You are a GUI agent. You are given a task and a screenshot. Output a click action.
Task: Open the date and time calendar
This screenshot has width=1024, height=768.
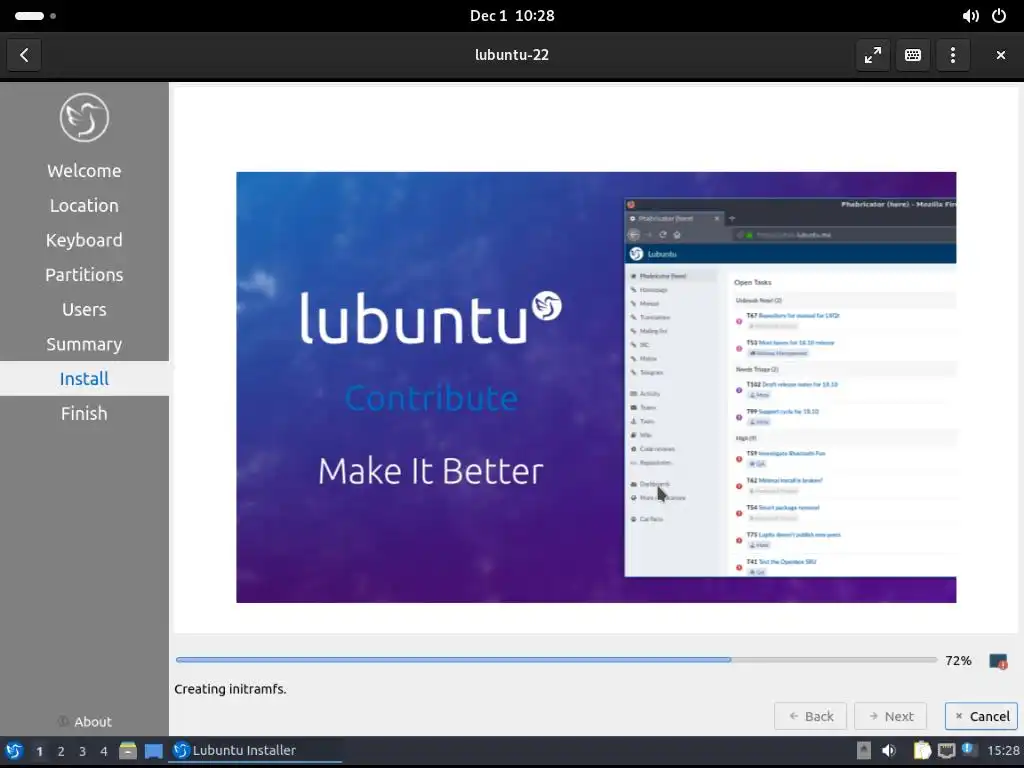(x=512, y=16)
